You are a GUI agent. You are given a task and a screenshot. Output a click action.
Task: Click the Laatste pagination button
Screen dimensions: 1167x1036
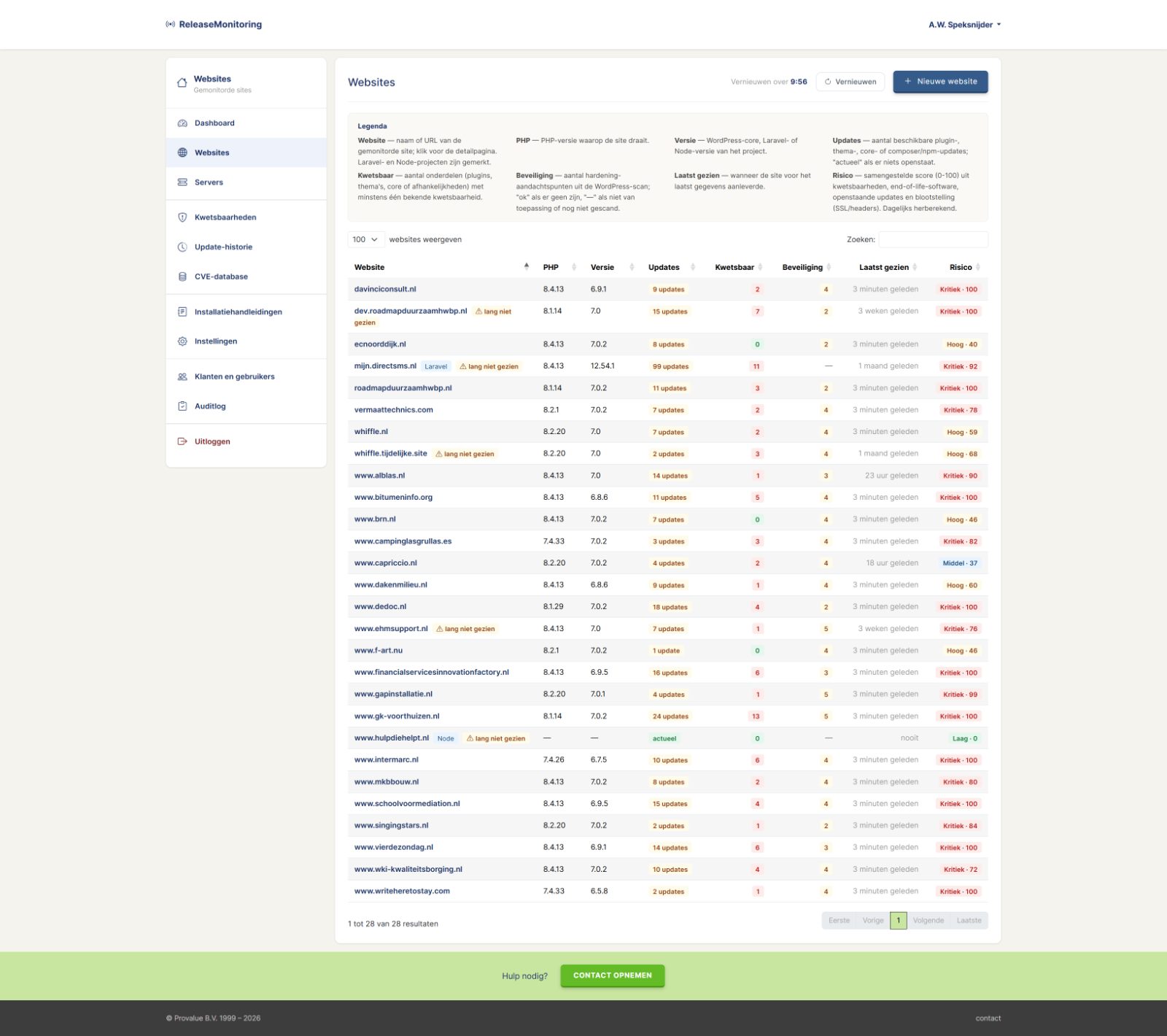pos(969,921)
